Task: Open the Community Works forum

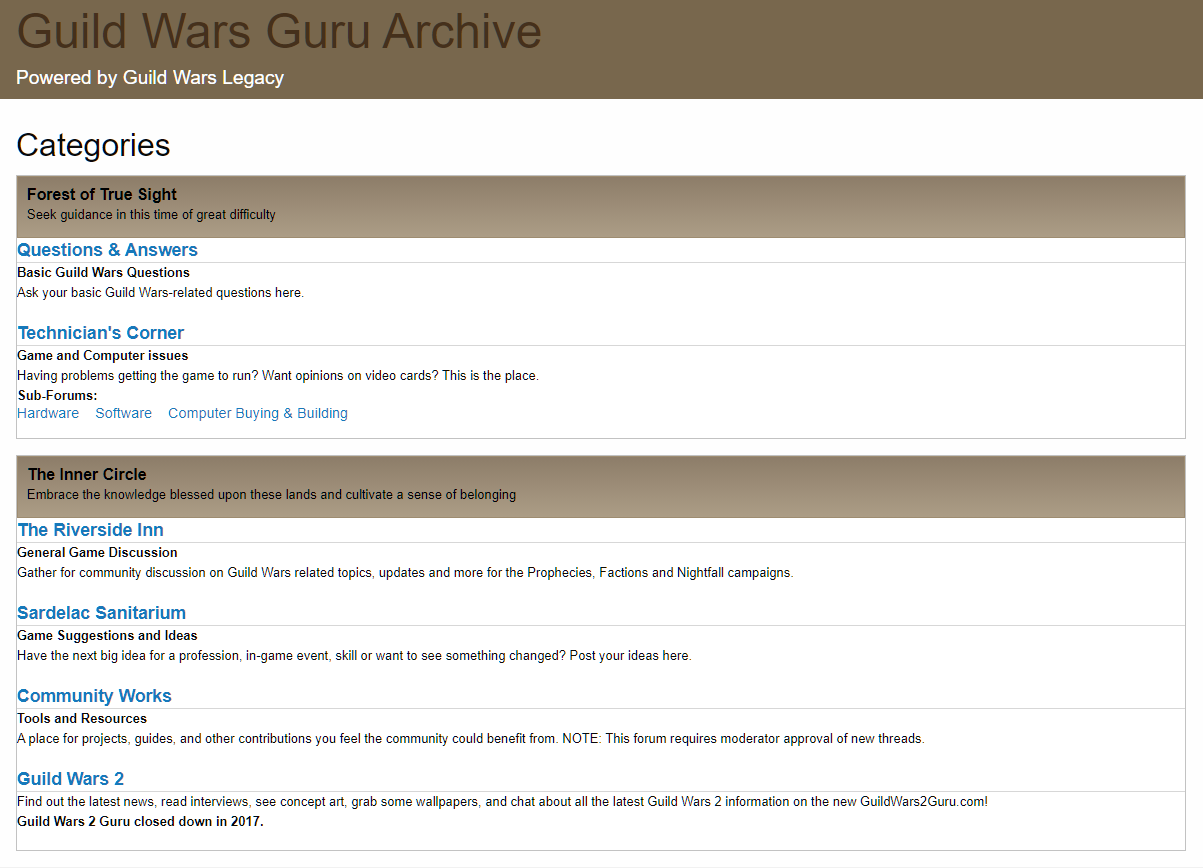Action: click(x=94, y=696)
